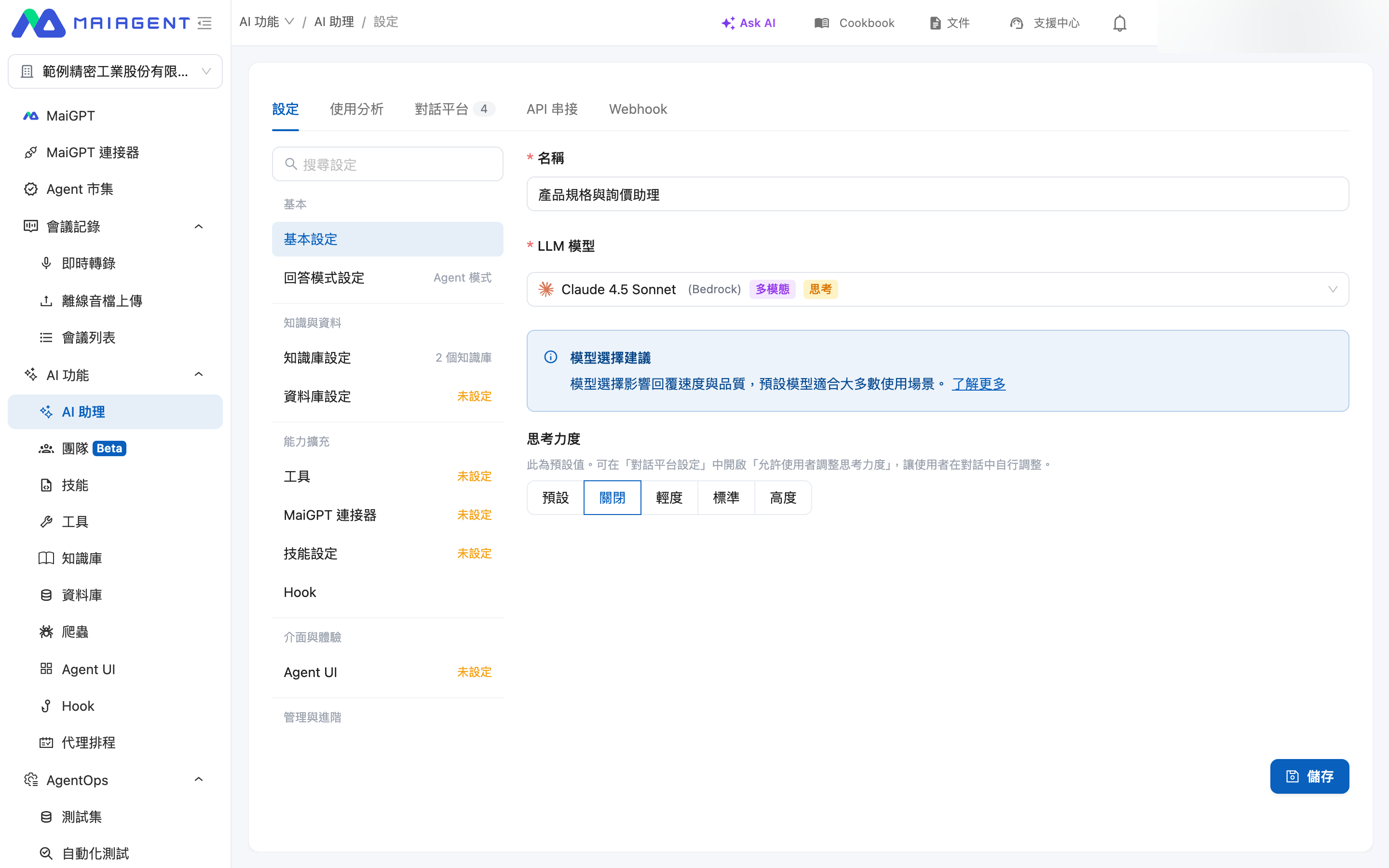Open notifications bell icon
Image resolution: width=1389 pixels, height=868 pixels.
[x=1119, y=23]
